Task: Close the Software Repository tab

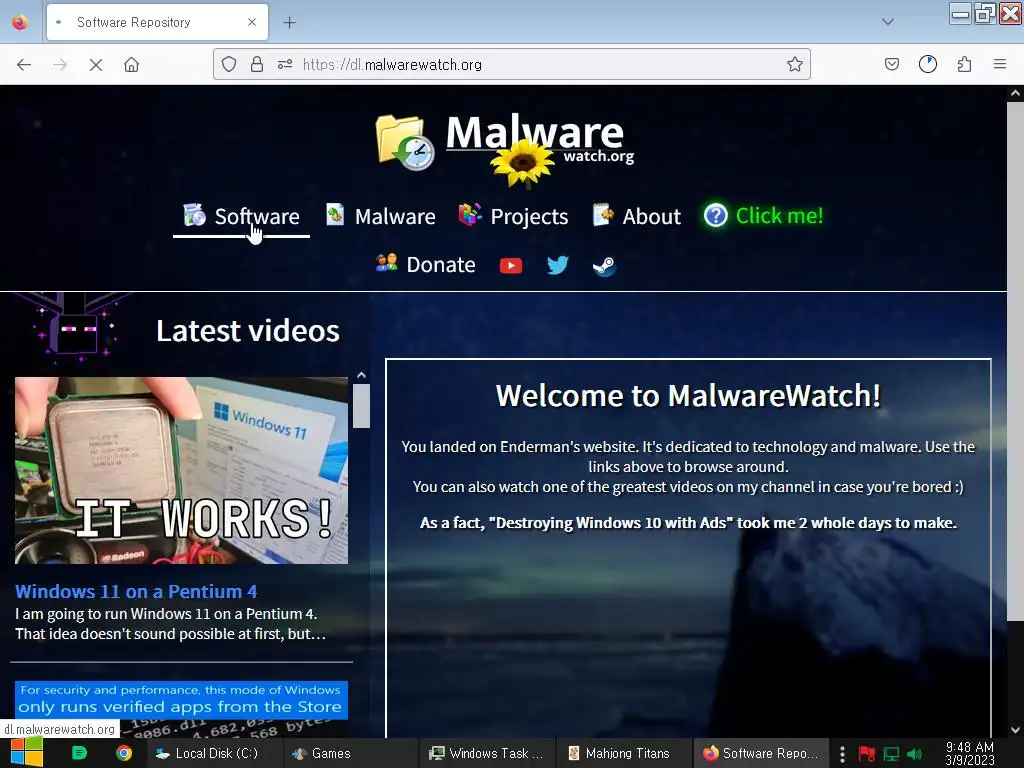Action: 252,22
